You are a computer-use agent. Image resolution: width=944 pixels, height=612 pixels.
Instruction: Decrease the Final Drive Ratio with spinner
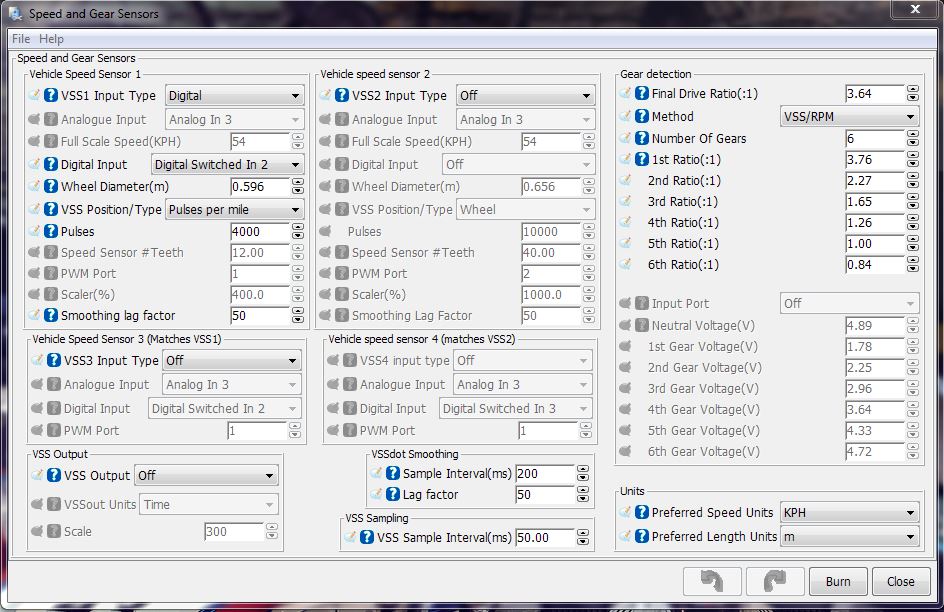(912, 98)
